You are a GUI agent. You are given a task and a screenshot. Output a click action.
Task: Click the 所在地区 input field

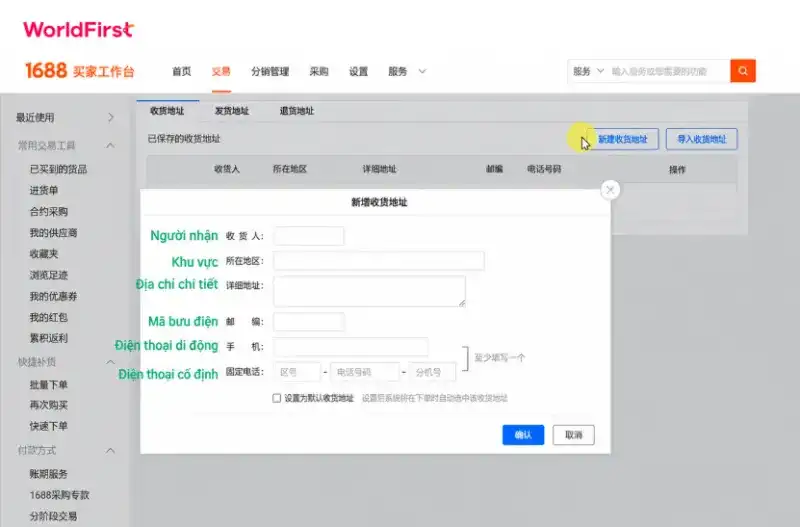coord(379,261)
